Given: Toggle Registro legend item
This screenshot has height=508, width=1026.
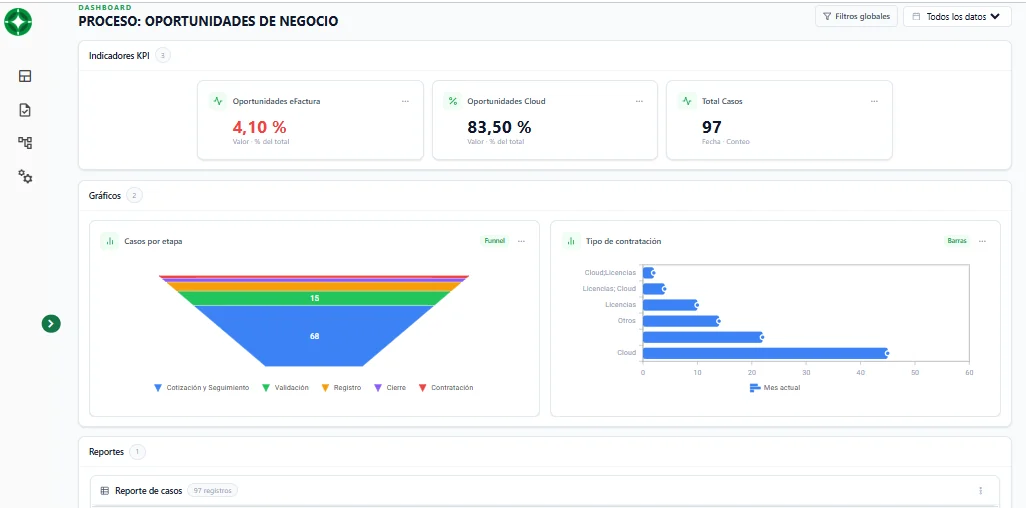Looking at the screenshot, I should (x=341, y=388).
